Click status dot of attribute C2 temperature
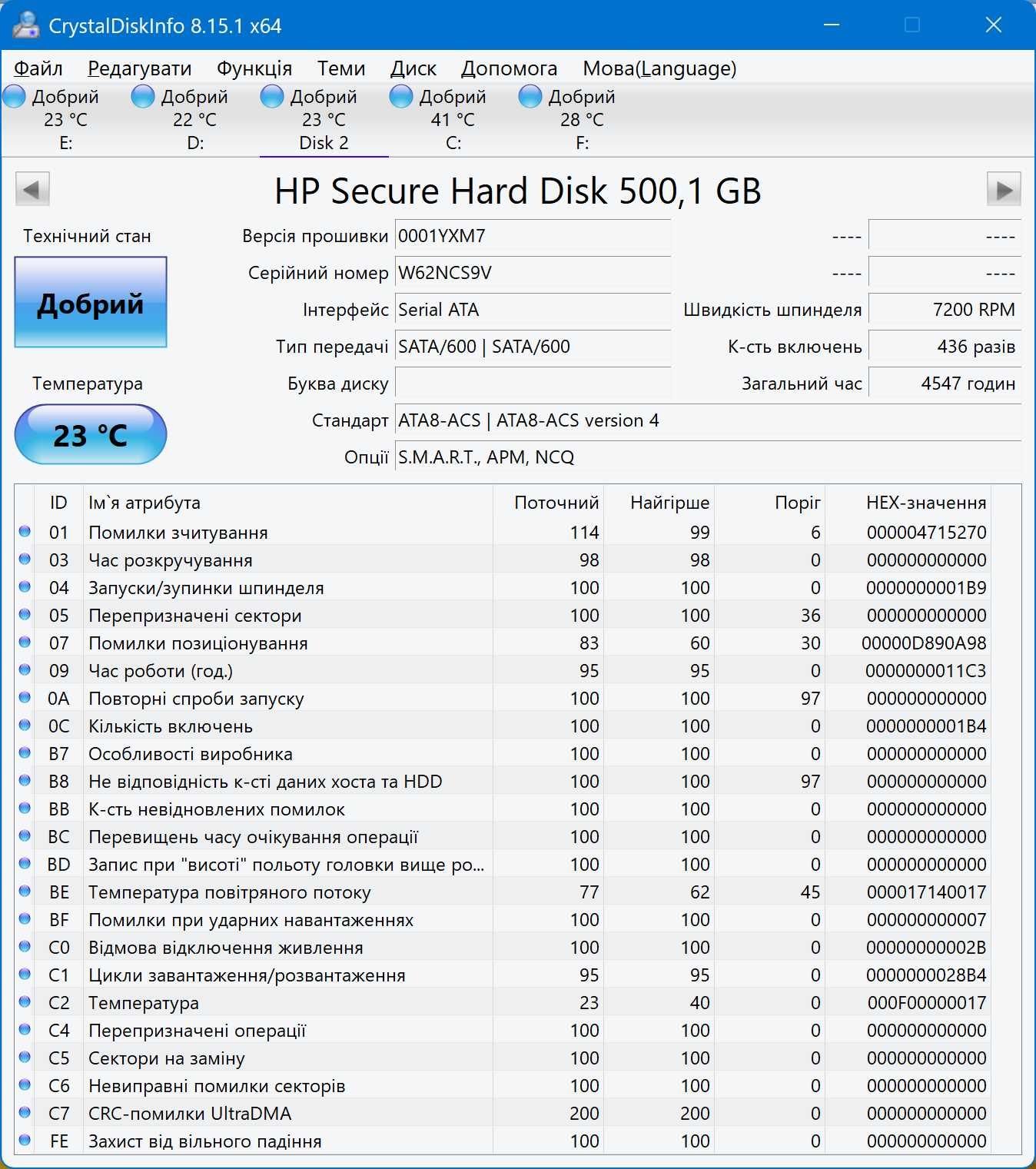The image size is (1036, 1169). coord(25,1001)
